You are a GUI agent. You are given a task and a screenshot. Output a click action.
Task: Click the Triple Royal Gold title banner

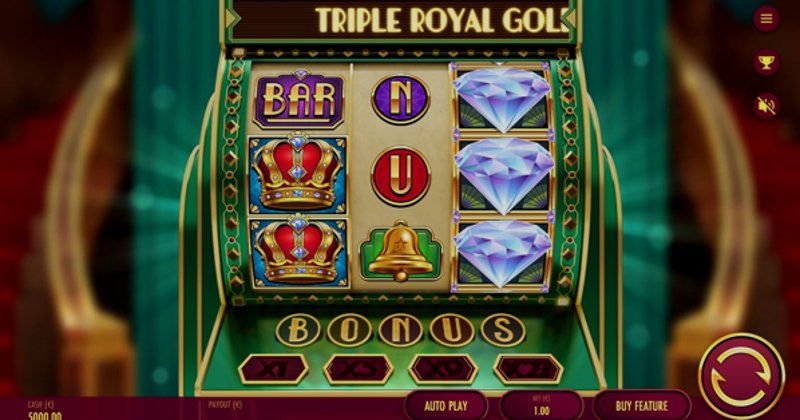pos(401,20)
